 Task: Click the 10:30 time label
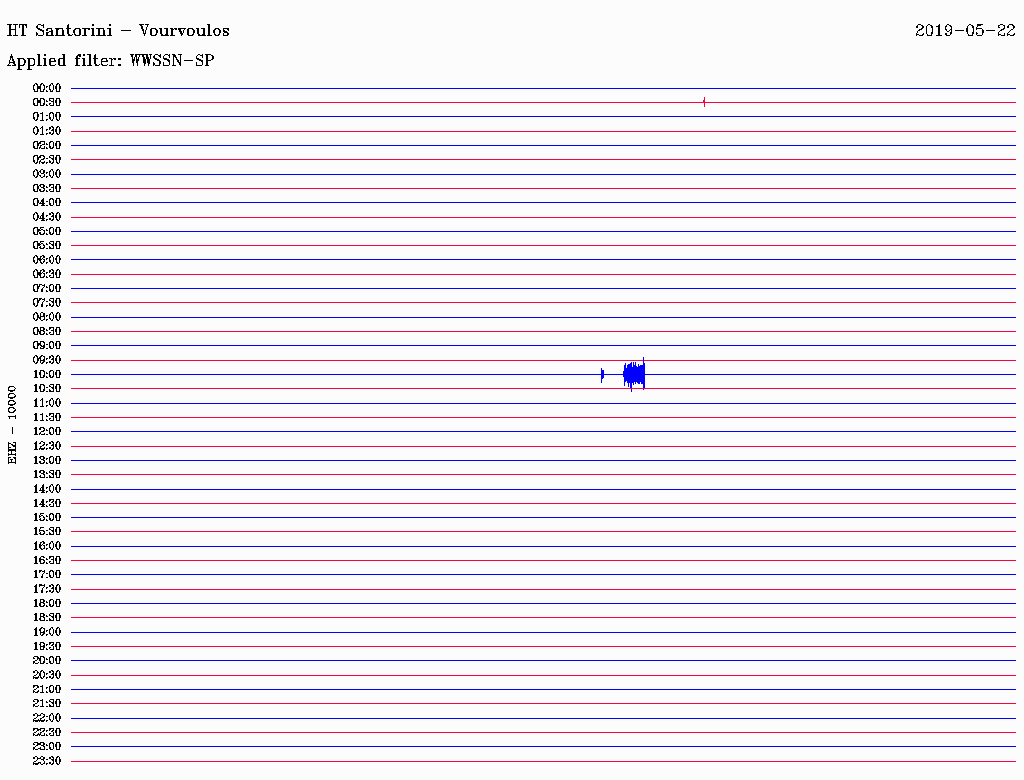[47, 389]
